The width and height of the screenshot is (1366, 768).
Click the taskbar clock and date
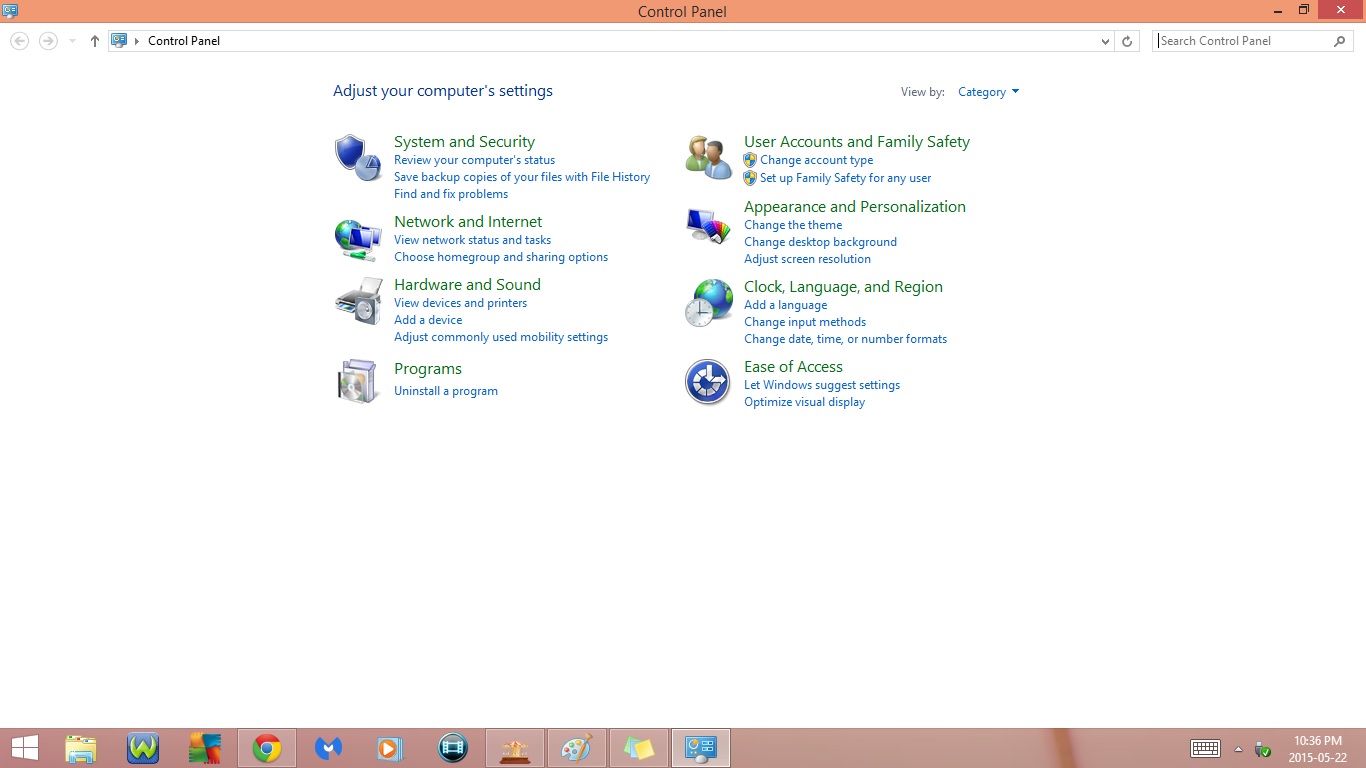pos(1318,749)
